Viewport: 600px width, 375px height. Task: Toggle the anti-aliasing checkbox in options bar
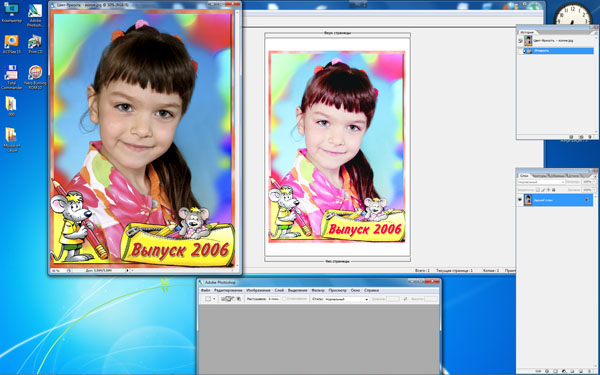coord(284,299)
